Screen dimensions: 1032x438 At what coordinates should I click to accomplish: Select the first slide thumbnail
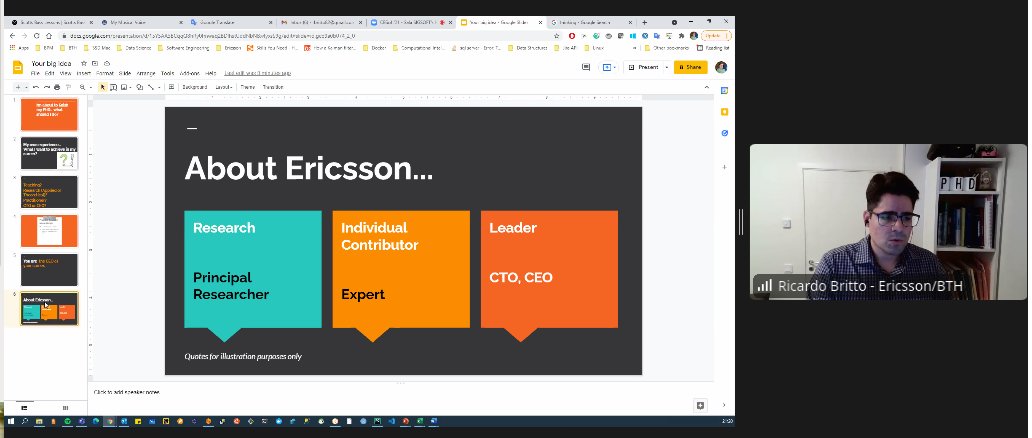click(49, 115)
